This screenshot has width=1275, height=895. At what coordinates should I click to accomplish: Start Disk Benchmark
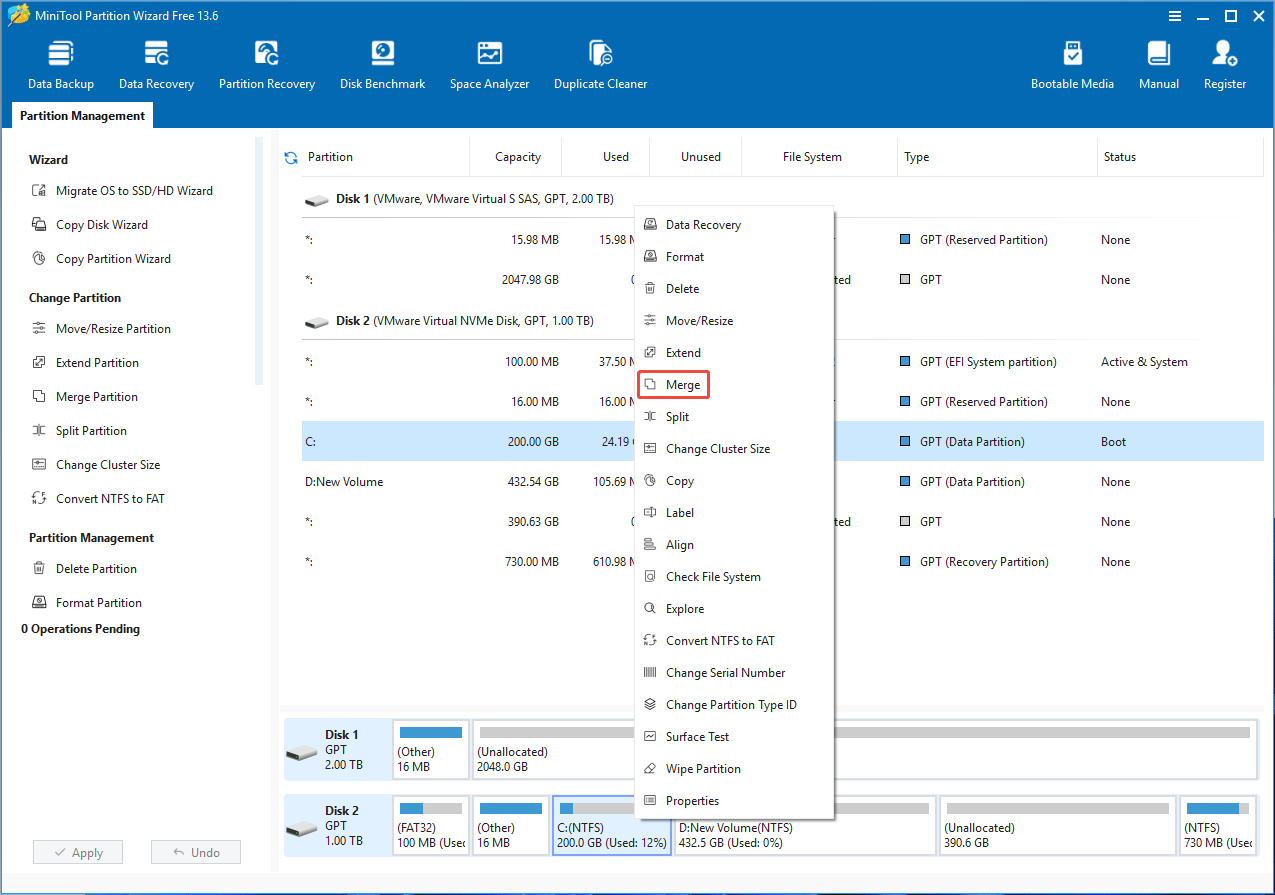(382, 65)
